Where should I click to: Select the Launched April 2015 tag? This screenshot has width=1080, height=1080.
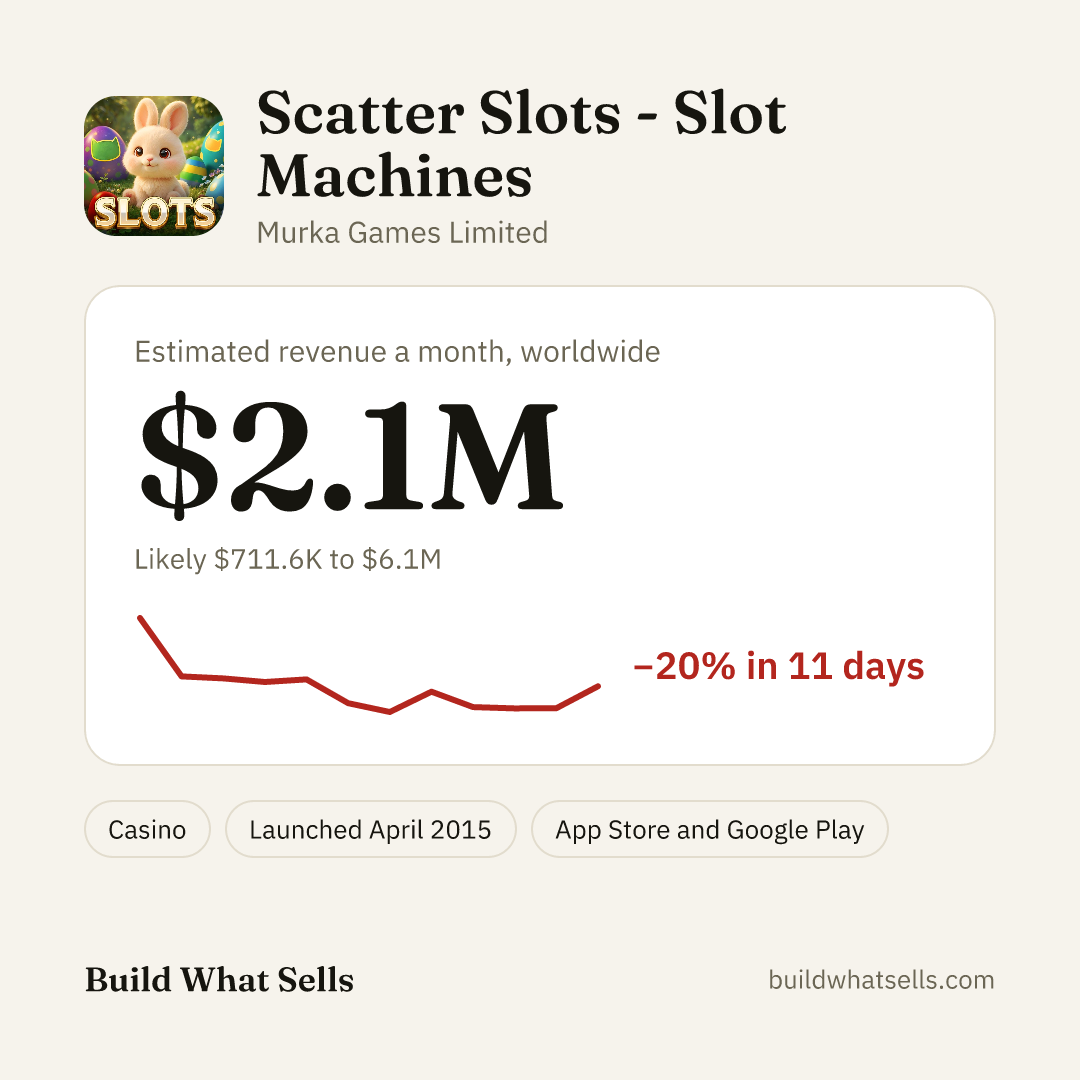[371, 829]
